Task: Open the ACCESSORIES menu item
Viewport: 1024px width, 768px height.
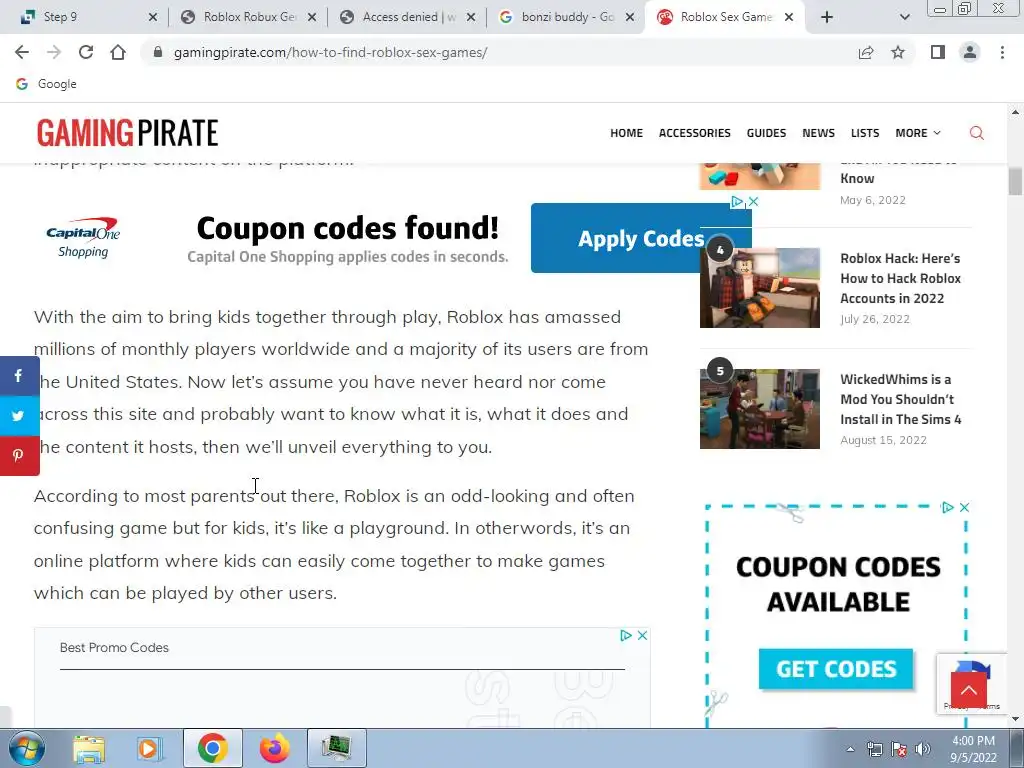Action: (x=694, y=133)
